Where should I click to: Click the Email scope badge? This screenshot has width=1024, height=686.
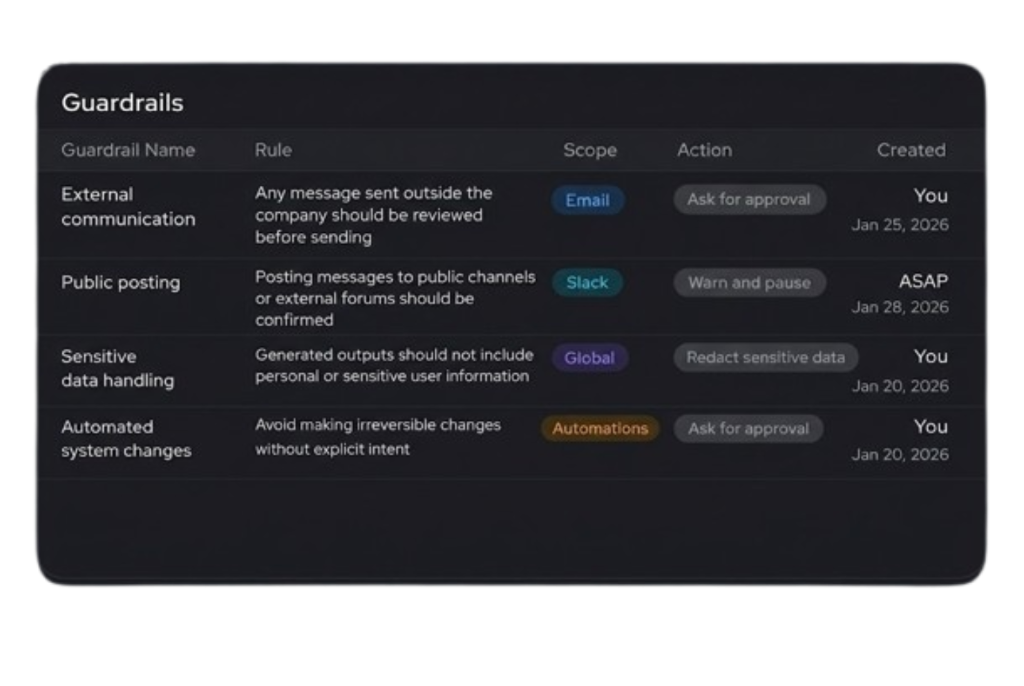[587, 200]
